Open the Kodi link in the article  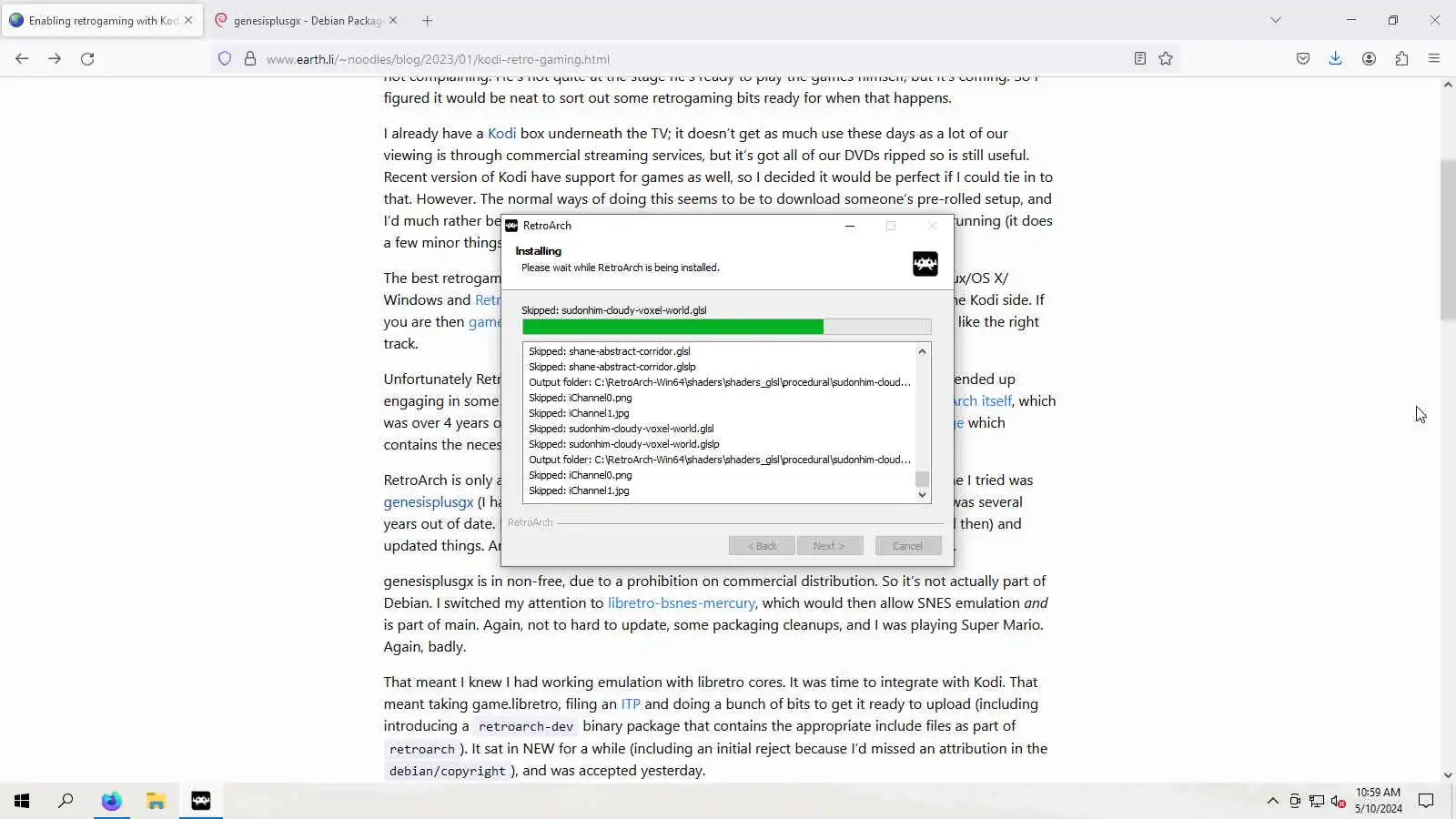pos(501,133)
